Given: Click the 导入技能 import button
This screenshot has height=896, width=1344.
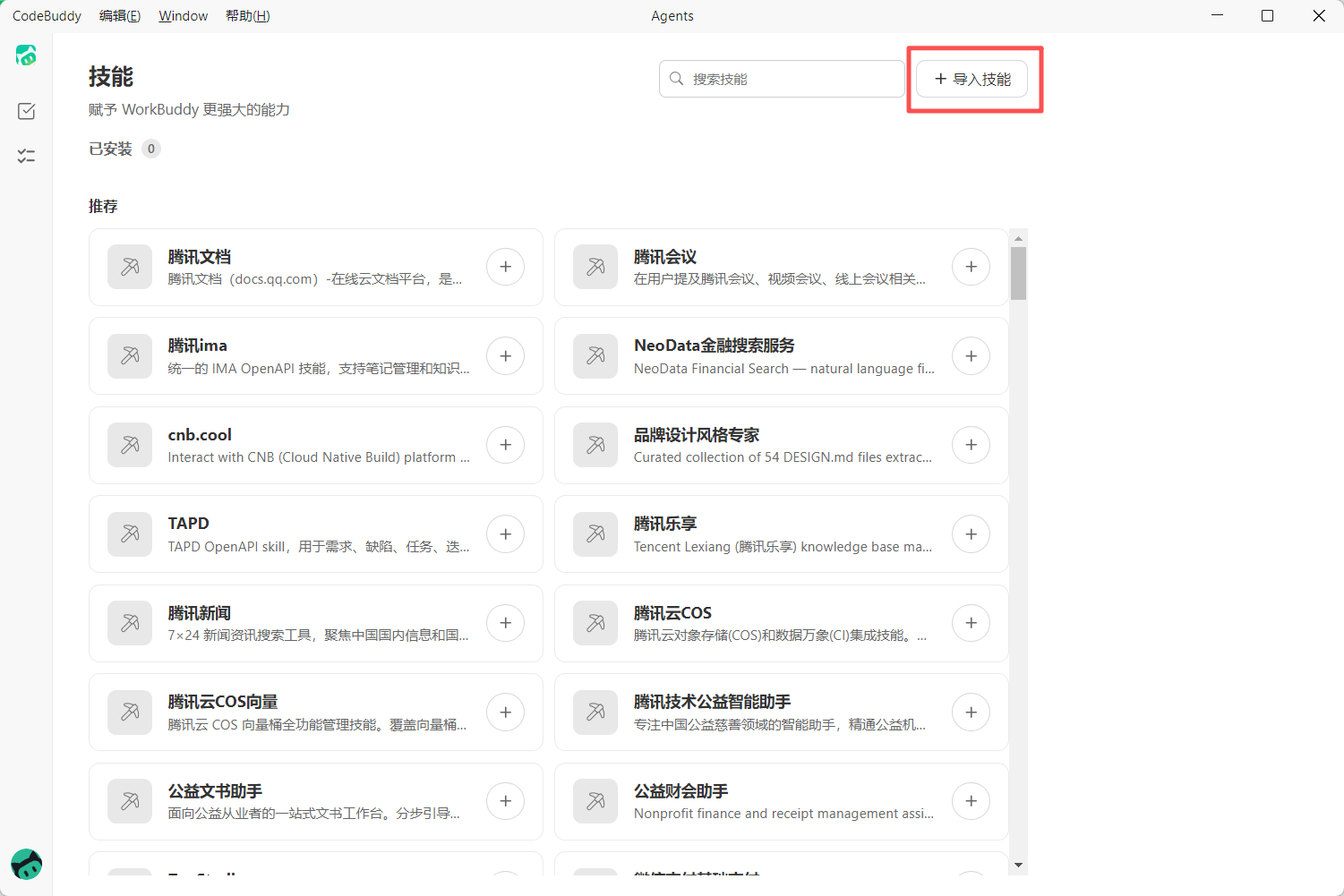Looking at the screenshot, I should 972,79.
